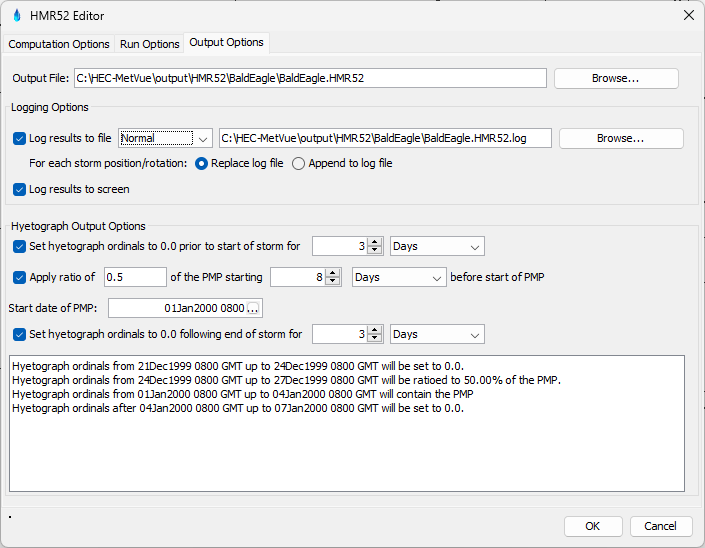Viewport: 705px width, 548px height.
Task: Click the ratio value 0.5 input field
Action: (135, 277)
